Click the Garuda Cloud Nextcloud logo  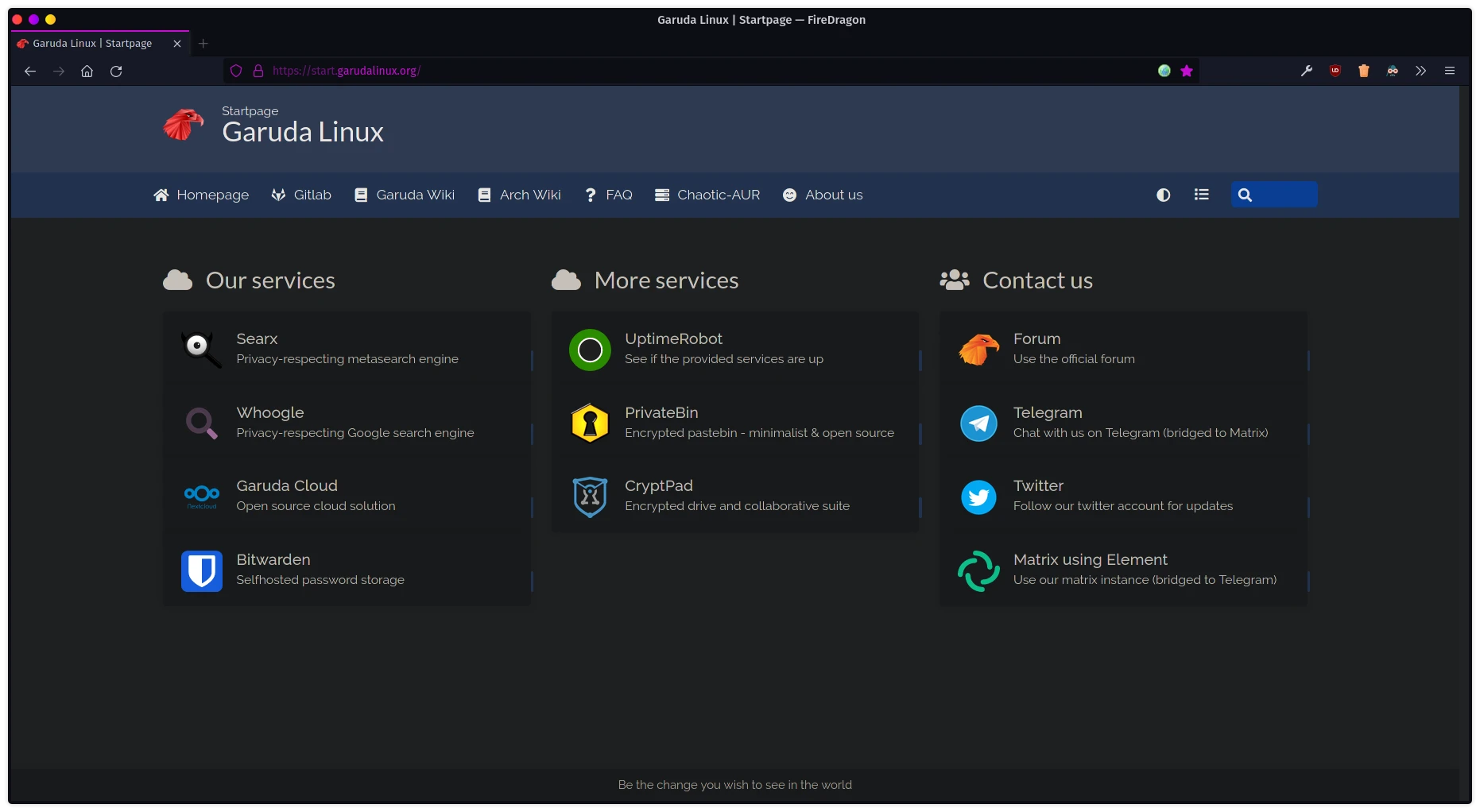coord(201,496)
